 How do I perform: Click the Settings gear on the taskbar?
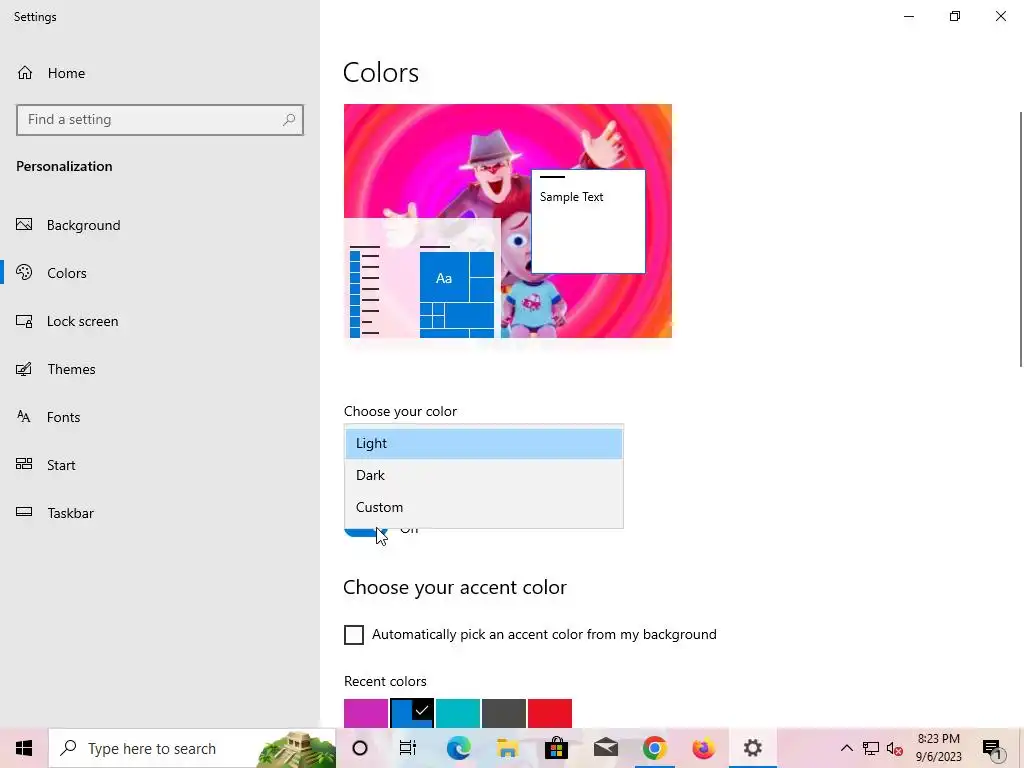(x=752, y=748)
